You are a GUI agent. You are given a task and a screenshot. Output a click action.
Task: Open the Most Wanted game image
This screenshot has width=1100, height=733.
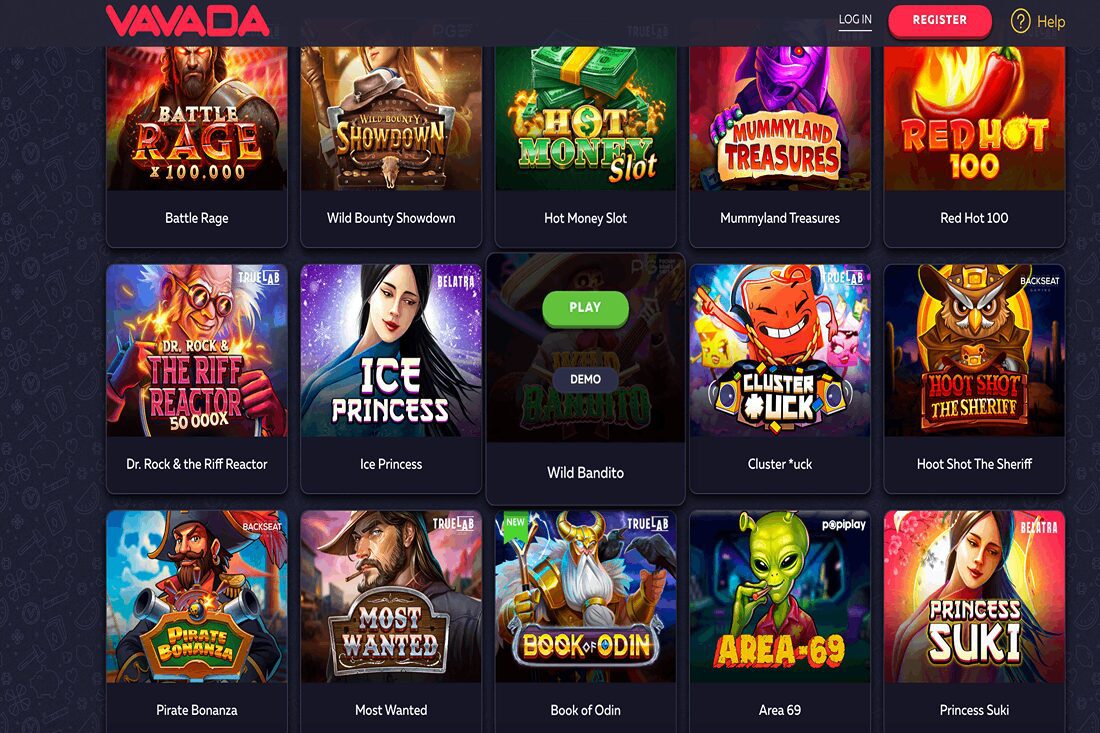(391, 596)
